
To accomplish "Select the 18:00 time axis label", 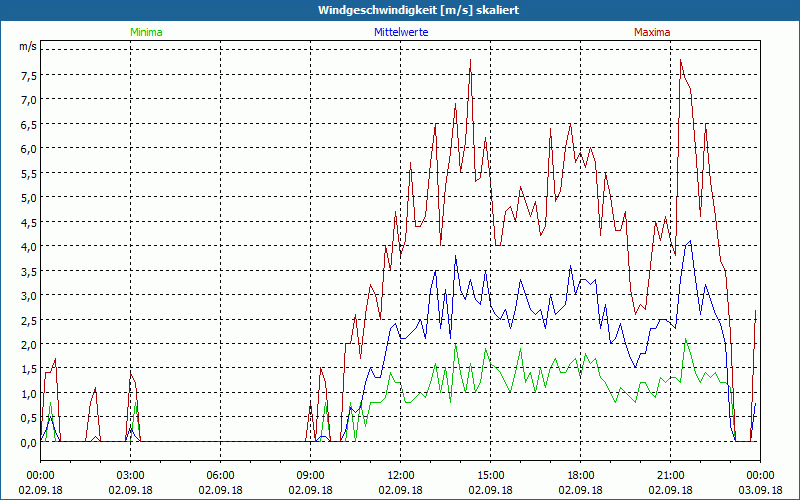I will 581,475.
